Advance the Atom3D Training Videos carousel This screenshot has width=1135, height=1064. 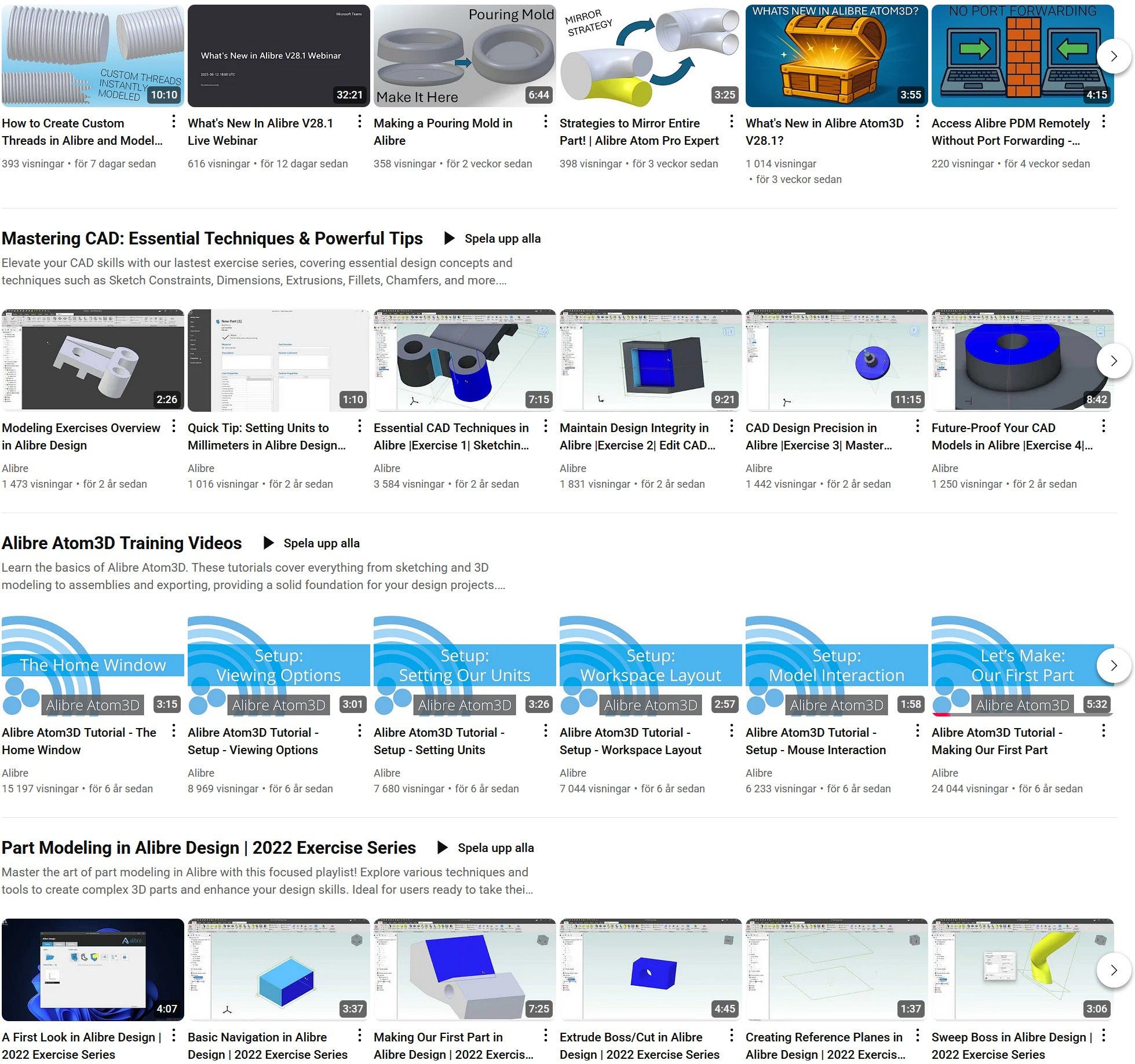click(1113, 666)
